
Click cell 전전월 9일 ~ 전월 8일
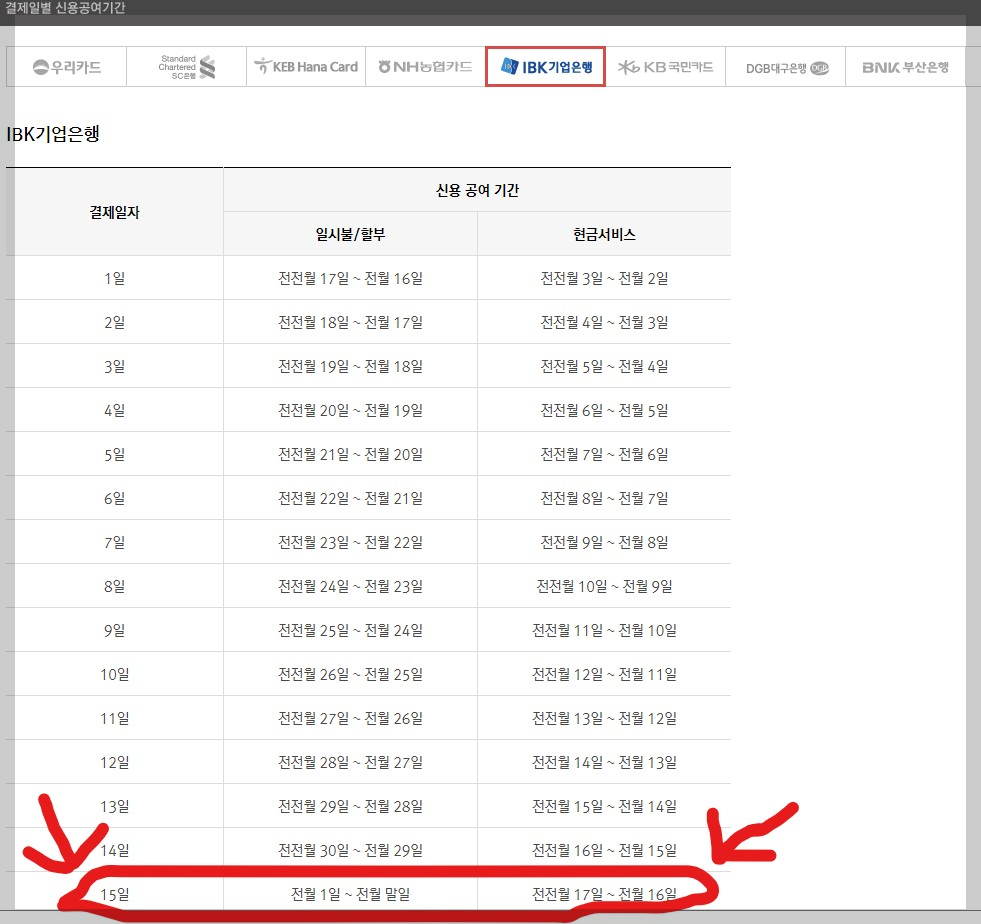pos(604,542)
